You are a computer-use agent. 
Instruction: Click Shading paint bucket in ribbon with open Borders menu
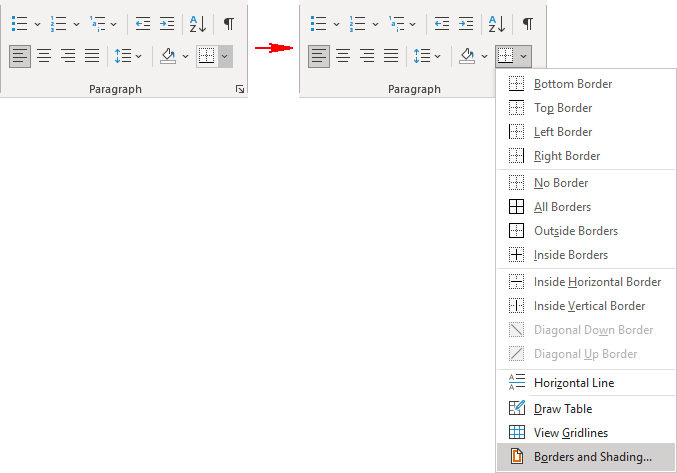[x=467, y=56]
